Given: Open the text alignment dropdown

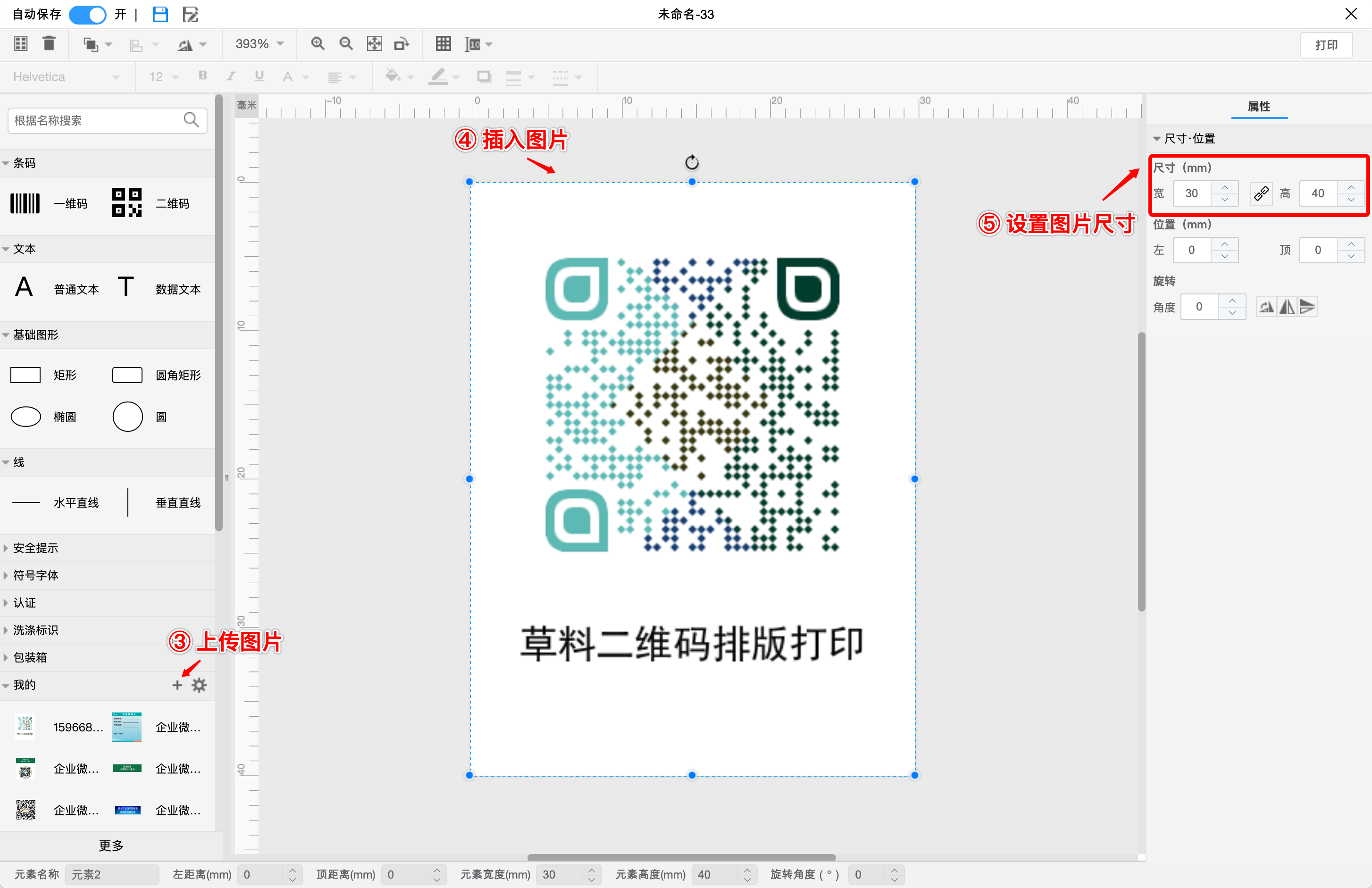Looking at the screenshot, I should [x=343, y=77].
